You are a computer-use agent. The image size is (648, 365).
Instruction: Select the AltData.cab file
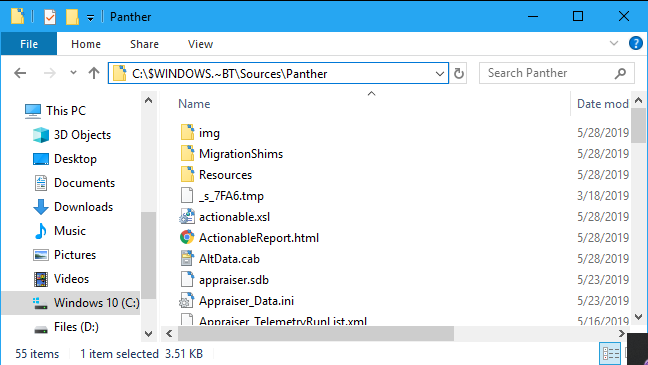coord(229,259)
